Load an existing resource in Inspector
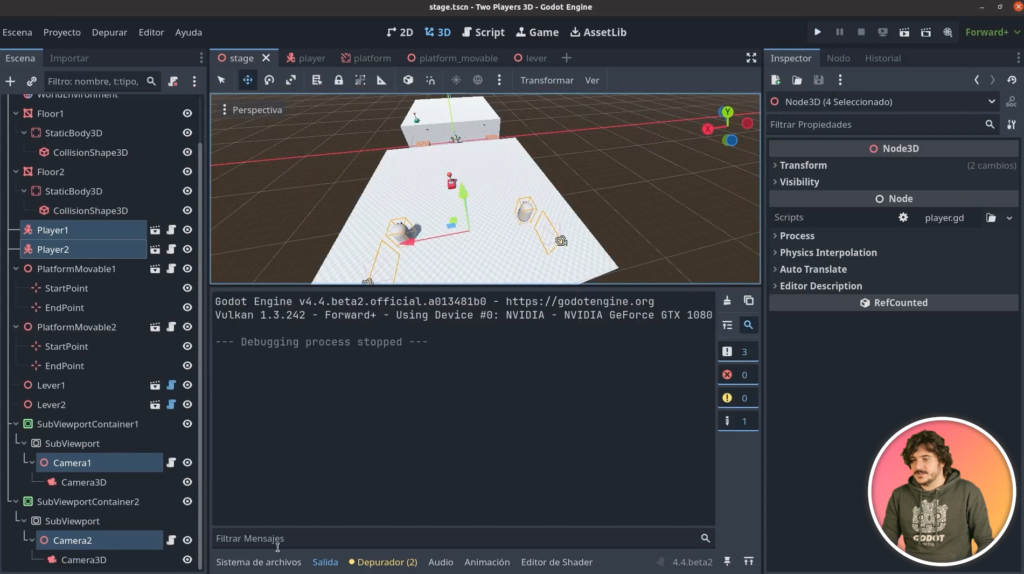 (x=797, y=80)
